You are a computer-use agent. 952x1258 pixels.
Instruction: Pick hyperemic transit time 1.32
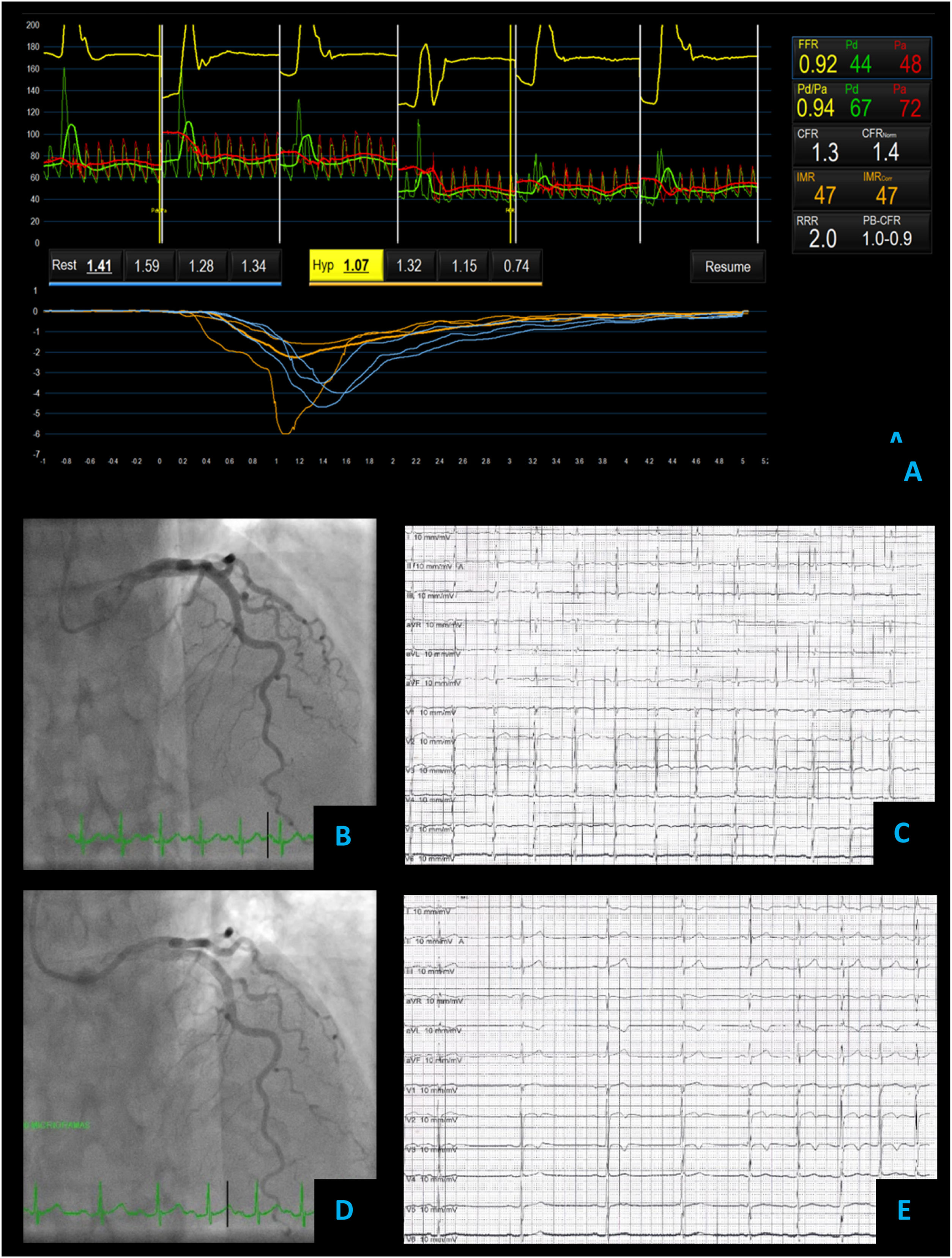[409, 266]
